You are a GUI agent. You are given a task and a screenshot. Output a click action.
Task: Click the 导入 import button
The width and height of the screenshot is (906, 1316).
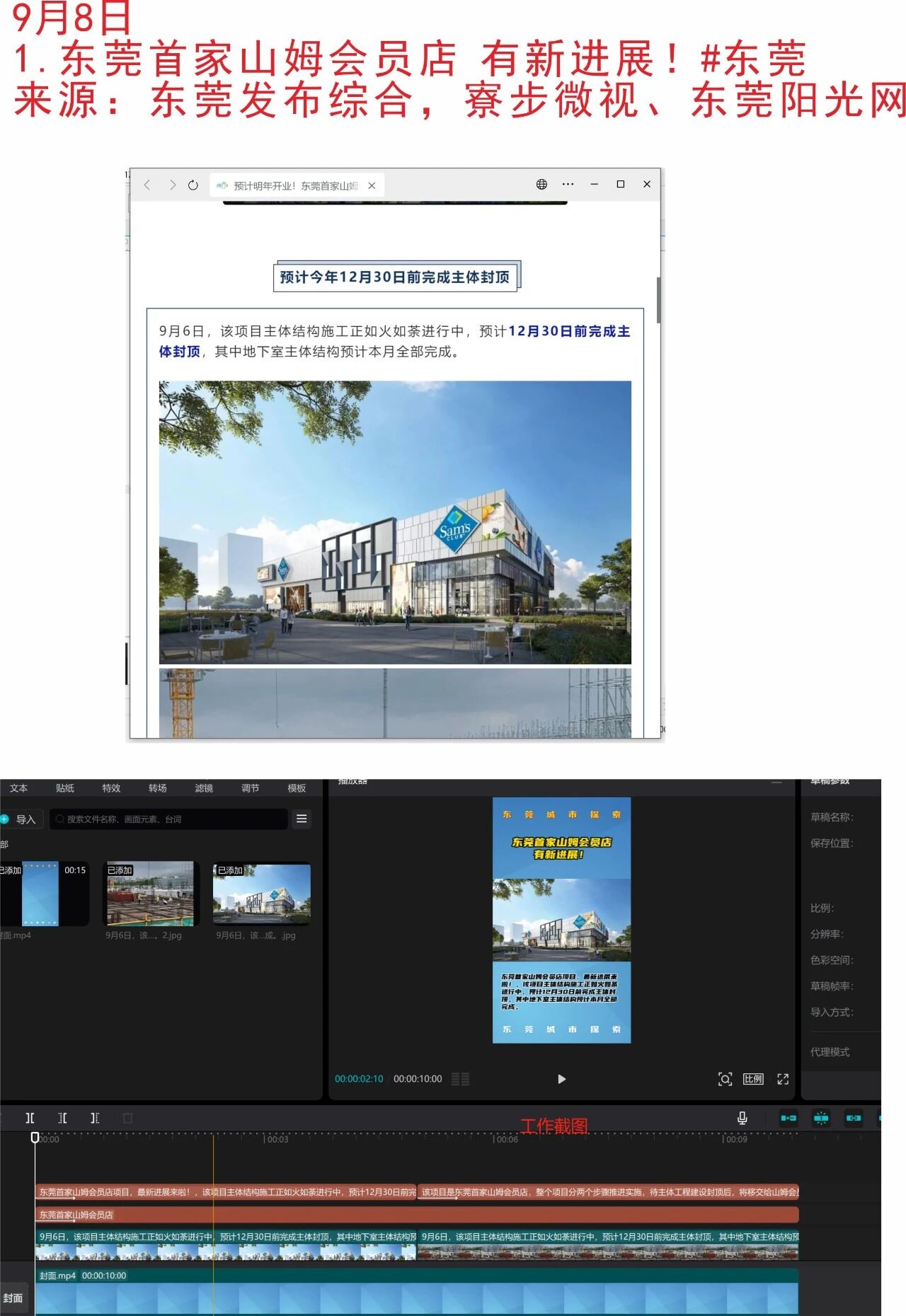click(21, 819)
